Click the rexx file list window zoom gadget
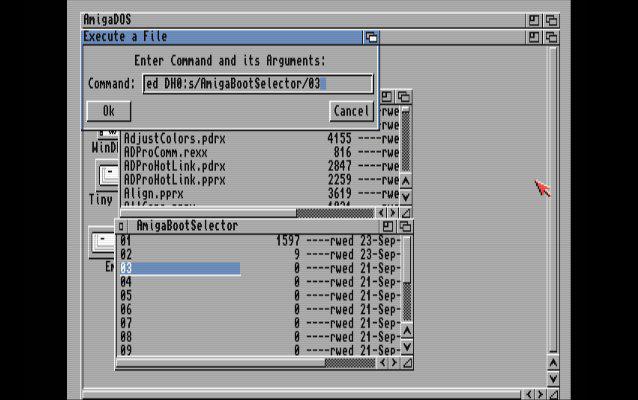Image resolution: width=638 pixels, height=400 pixels. [x=387, y=97]
